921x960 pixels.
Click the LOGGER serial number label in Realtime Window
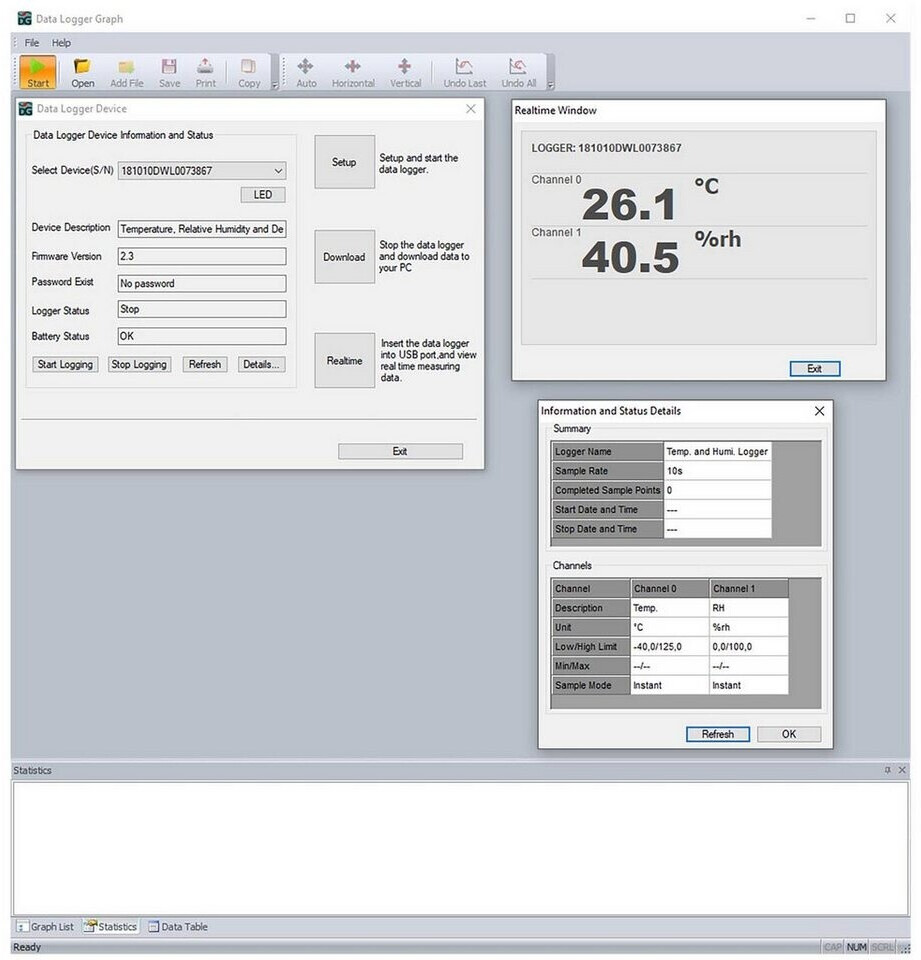click(x=606, y=148)
